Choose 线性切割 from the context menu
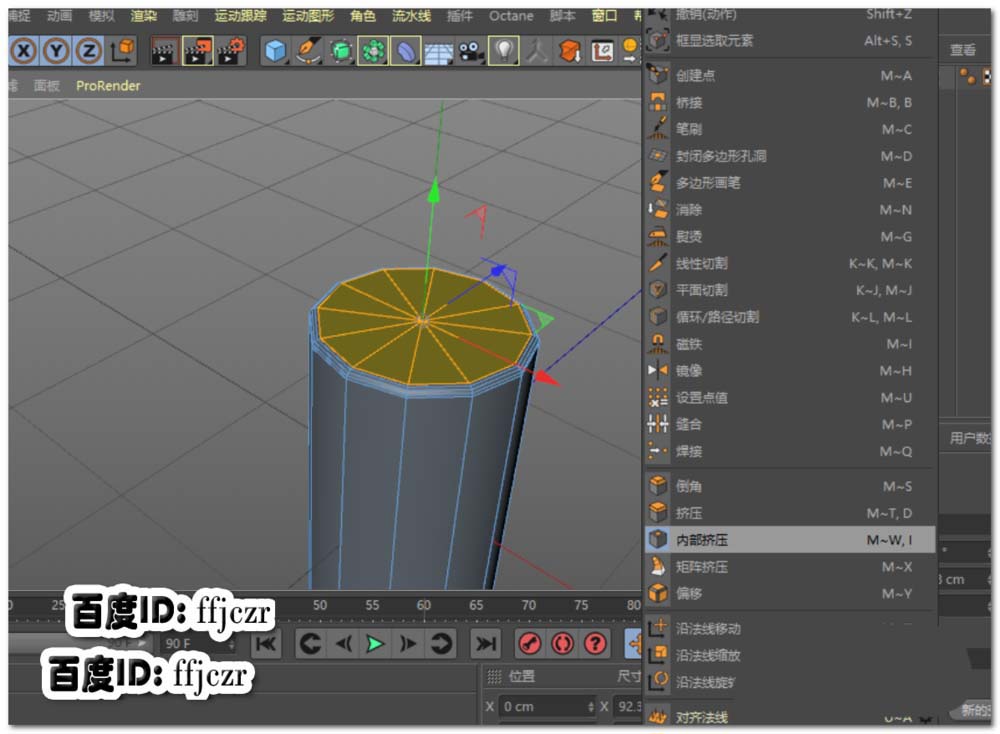 [789, 263]
